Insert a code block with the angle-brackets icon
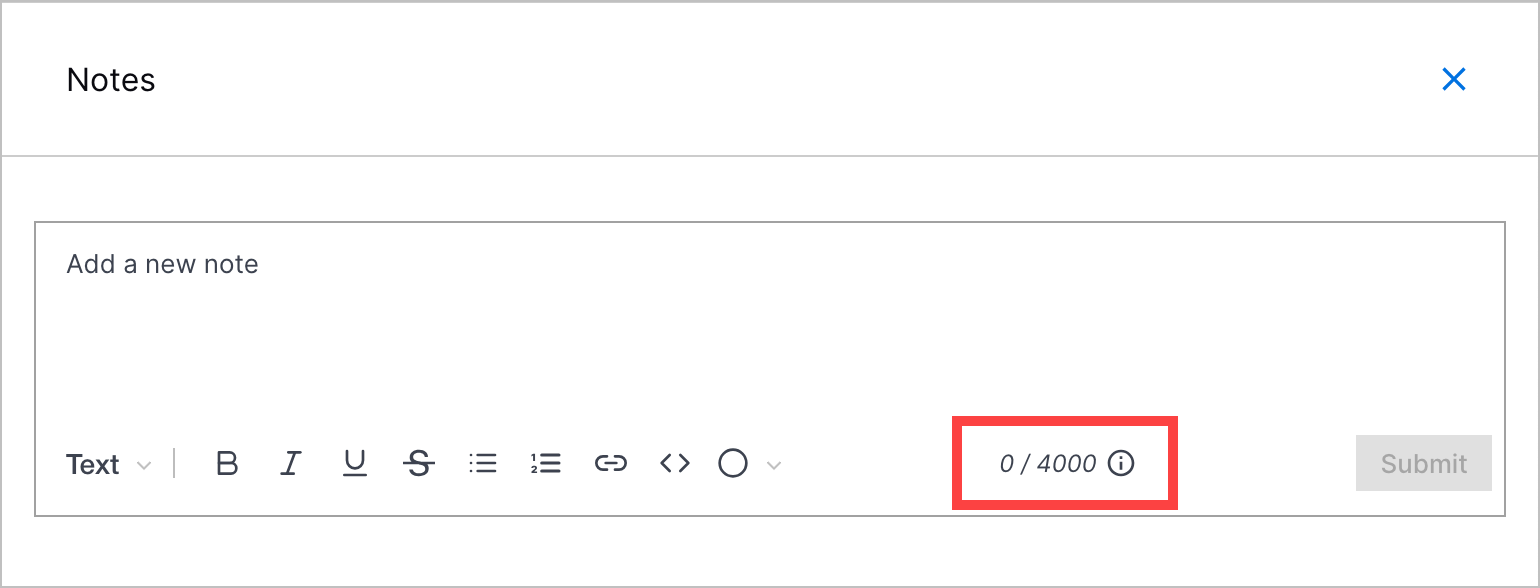 (x=675, y=464)
